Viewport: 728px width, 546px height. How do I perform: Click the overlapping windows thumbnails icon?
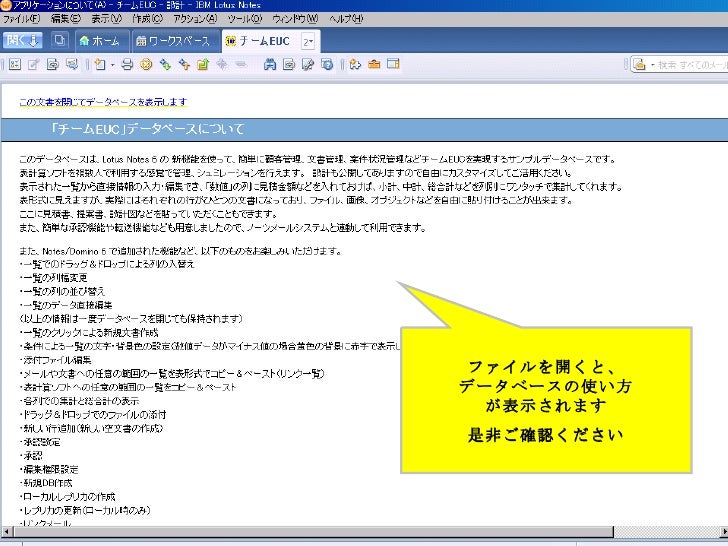(x=59, y=40)
